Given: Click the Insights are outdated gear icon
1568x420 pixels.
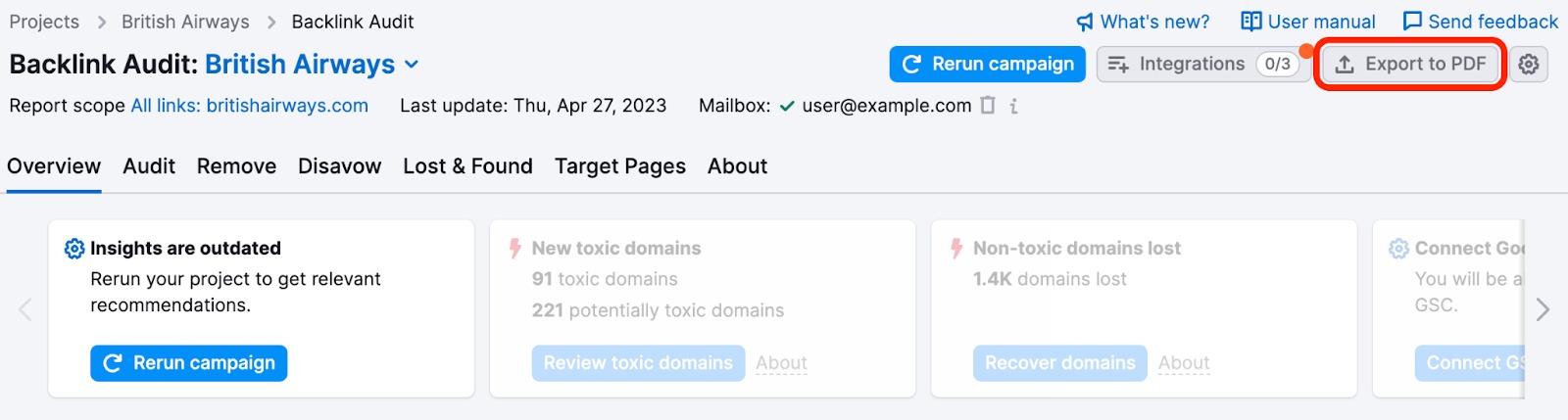Looking at the screenshot, I should 74,249.
